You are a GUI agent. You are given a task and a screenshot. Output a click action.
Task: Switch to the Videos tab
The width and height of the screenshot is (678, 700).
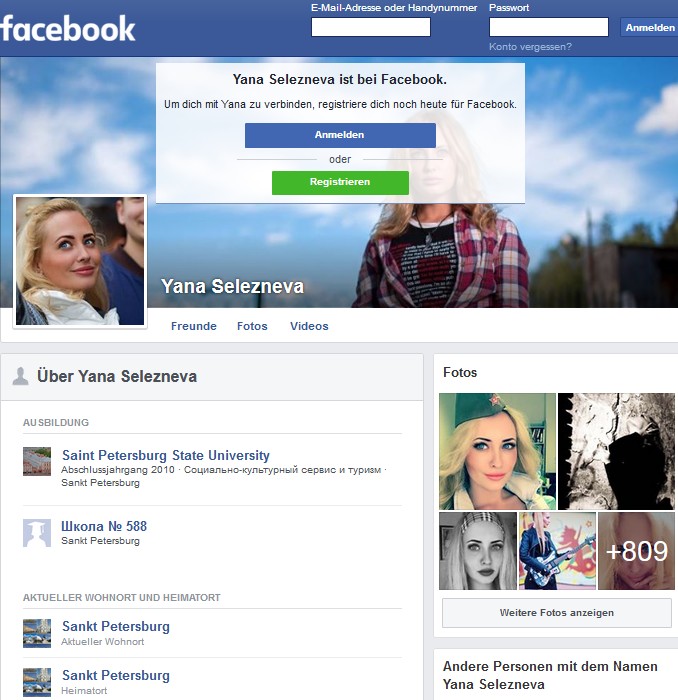309,326
